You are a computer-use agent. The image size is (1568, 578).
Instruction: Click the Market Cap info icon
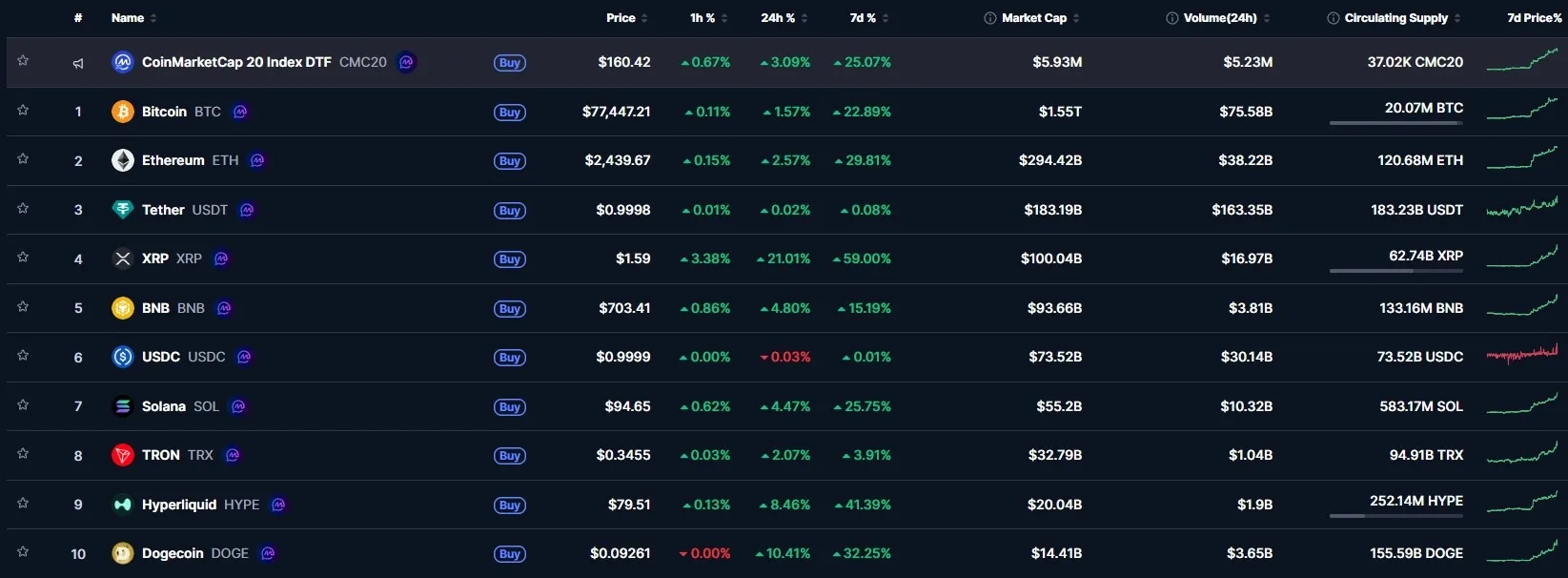click(990, 18)
